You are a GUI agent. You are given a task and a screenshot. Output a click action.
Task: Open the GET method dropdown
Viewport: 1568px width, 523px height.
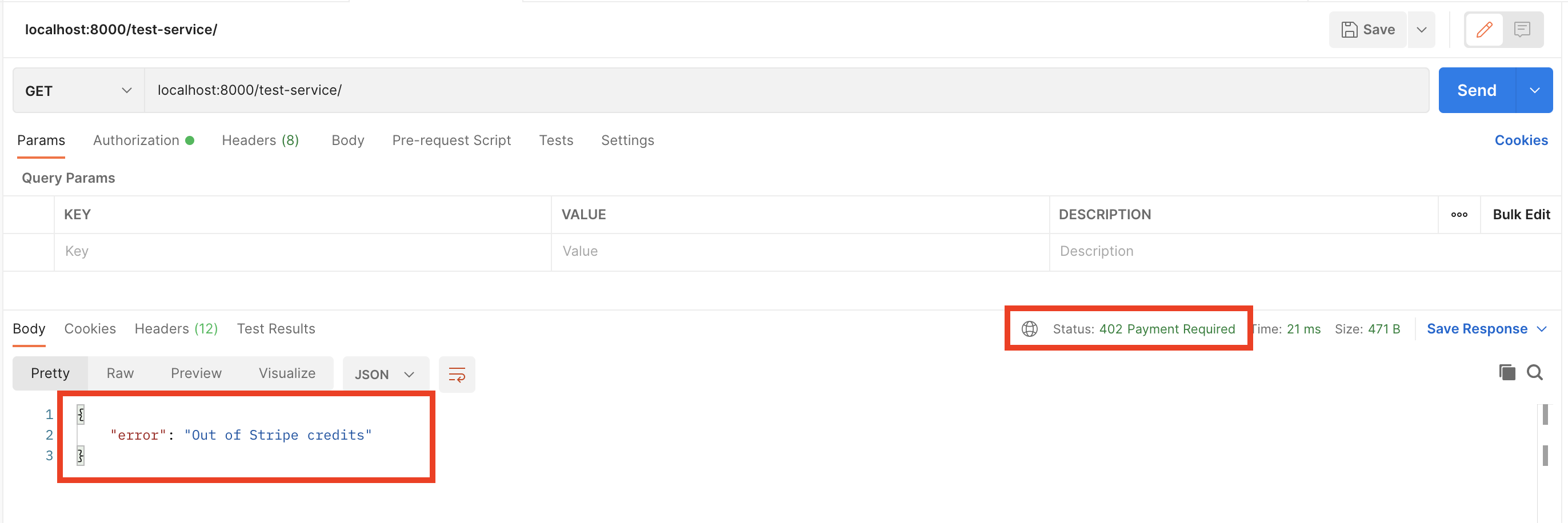(x=78, y=90)
